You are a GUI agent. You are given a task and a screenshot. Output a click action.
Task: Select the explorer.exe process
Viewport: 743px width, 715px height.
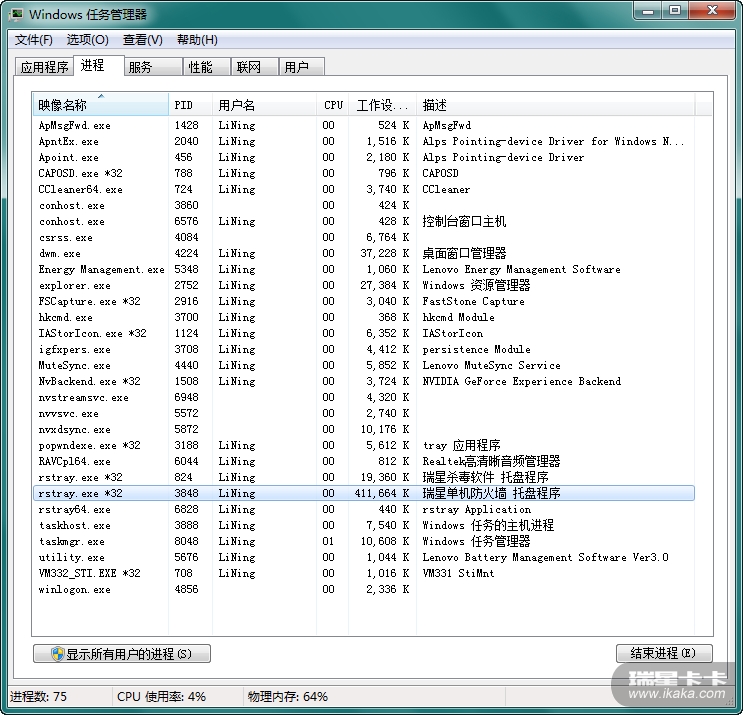364,285
